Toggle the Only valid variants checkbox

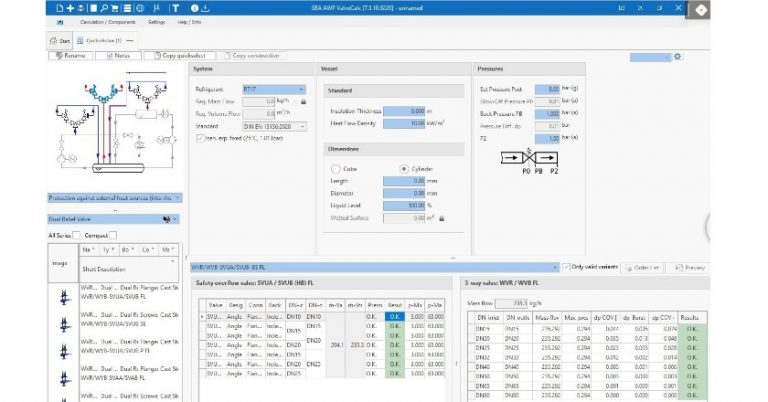pyautogui.click(x=567, y=268)
